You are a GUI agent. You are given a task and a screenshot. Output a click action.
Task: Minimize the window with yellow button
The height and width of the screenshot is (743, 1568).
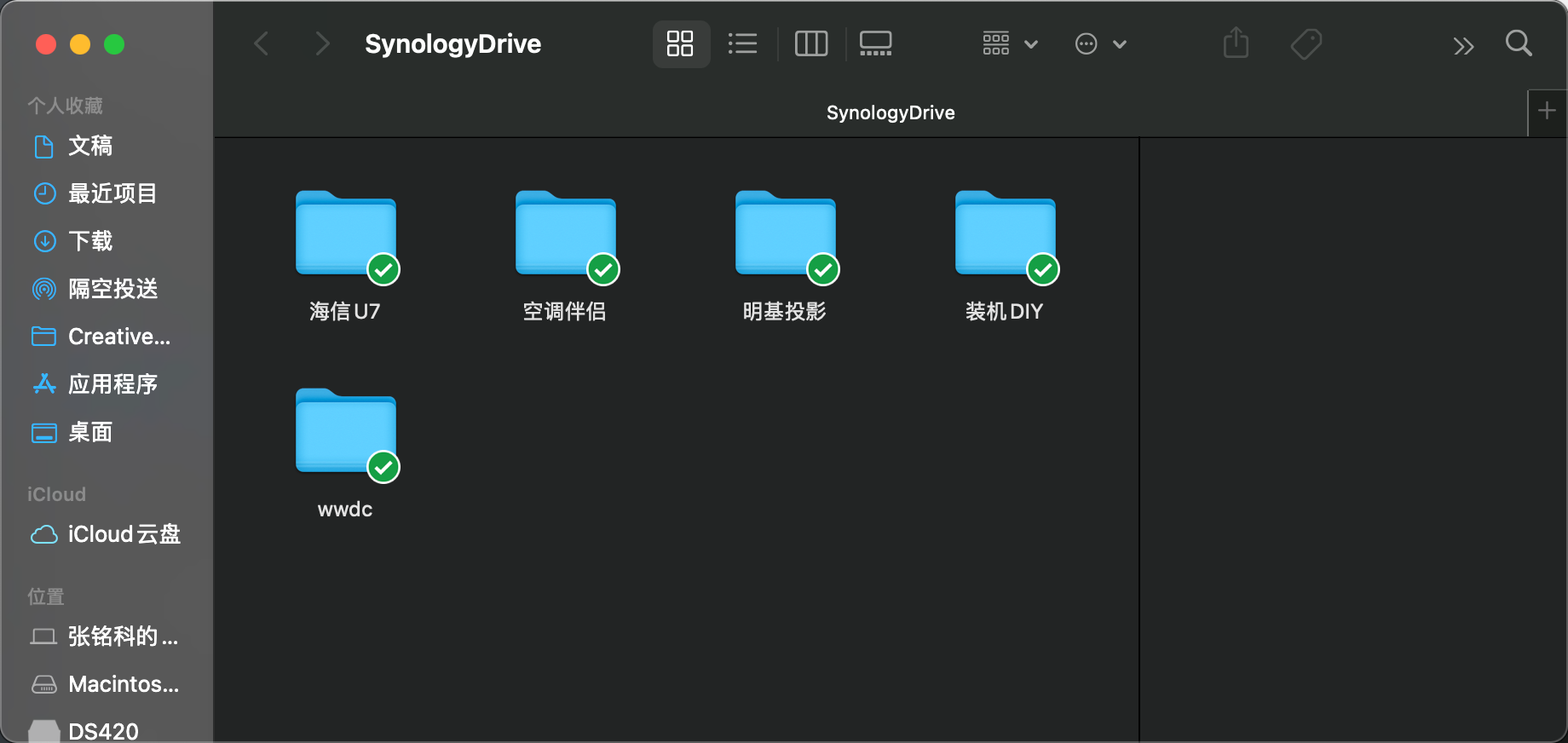coord(80,43)
